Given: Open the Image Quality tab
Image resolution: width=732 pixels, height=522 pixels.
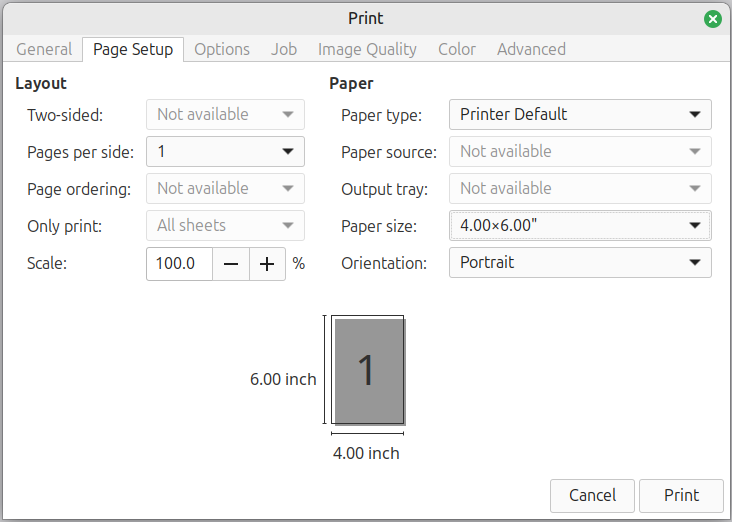Looking at the screenshot, I should [x=367, y=49].
